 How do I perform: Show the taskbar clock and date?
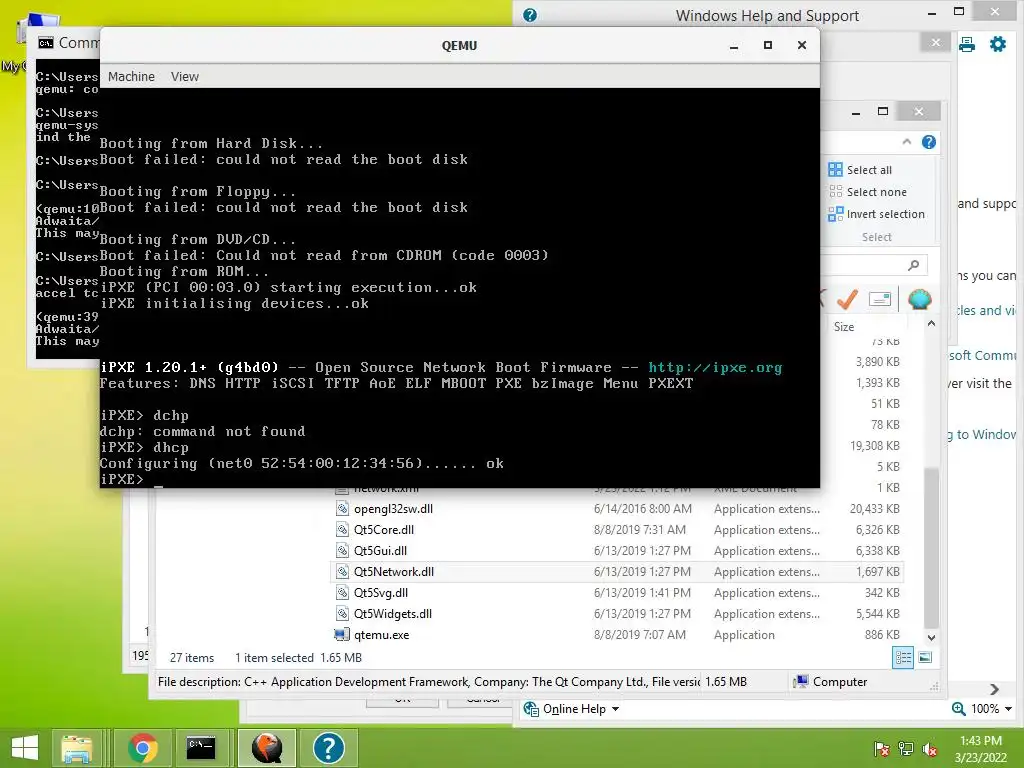980,749
